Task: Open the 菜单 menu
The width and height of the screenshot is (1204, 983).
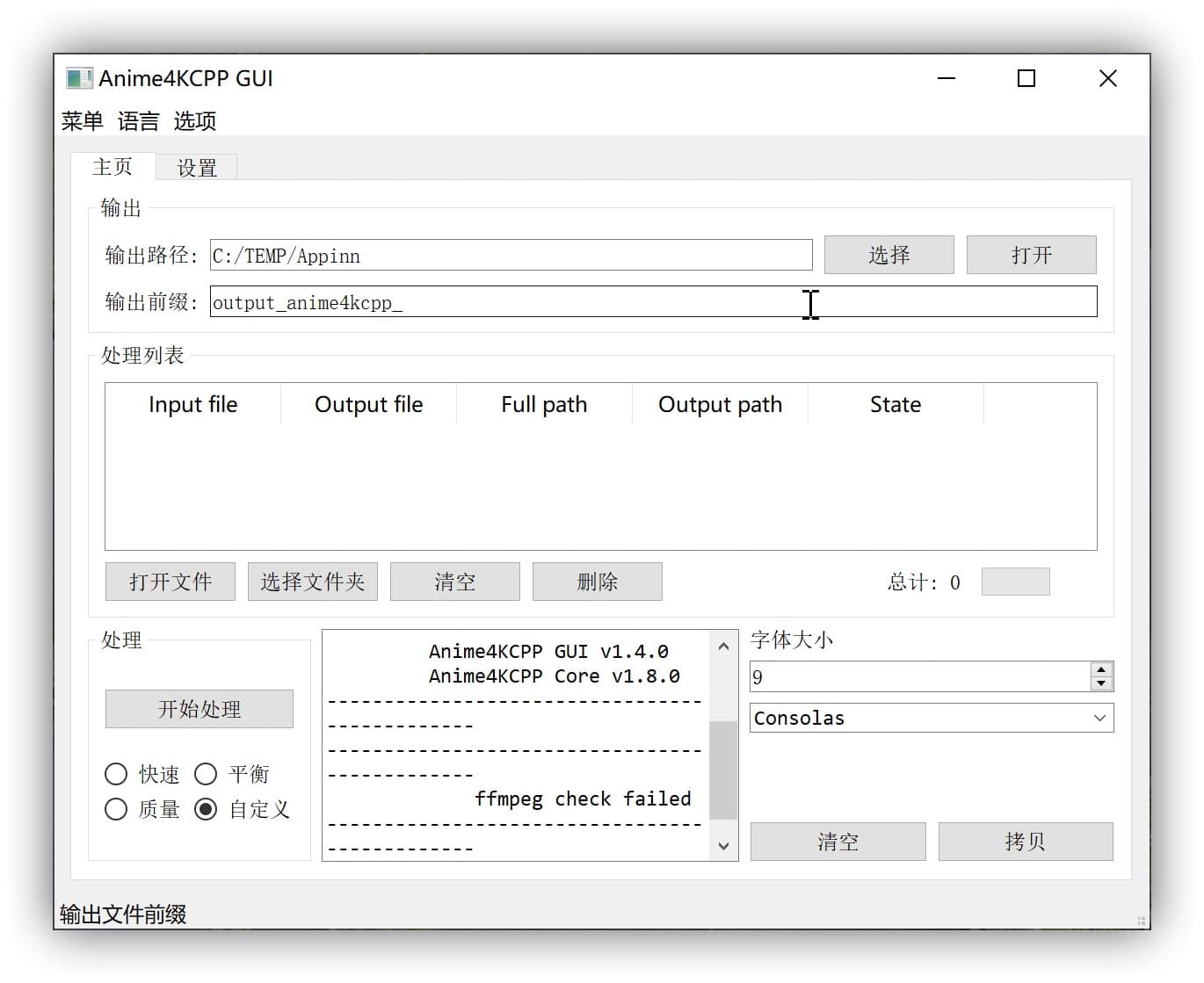Action: click(82, 121)
